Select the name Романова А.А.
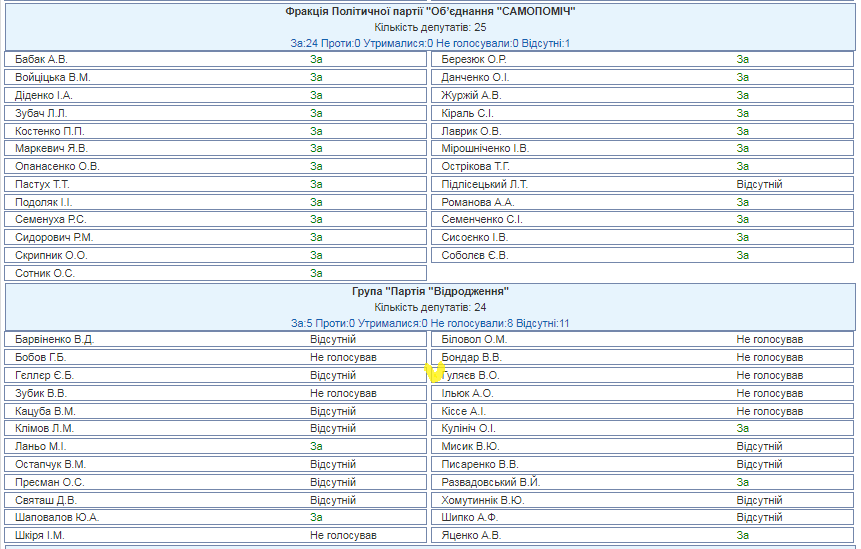Image resolution: width=861 pixels, height=549 pixels. pos(478,202)
